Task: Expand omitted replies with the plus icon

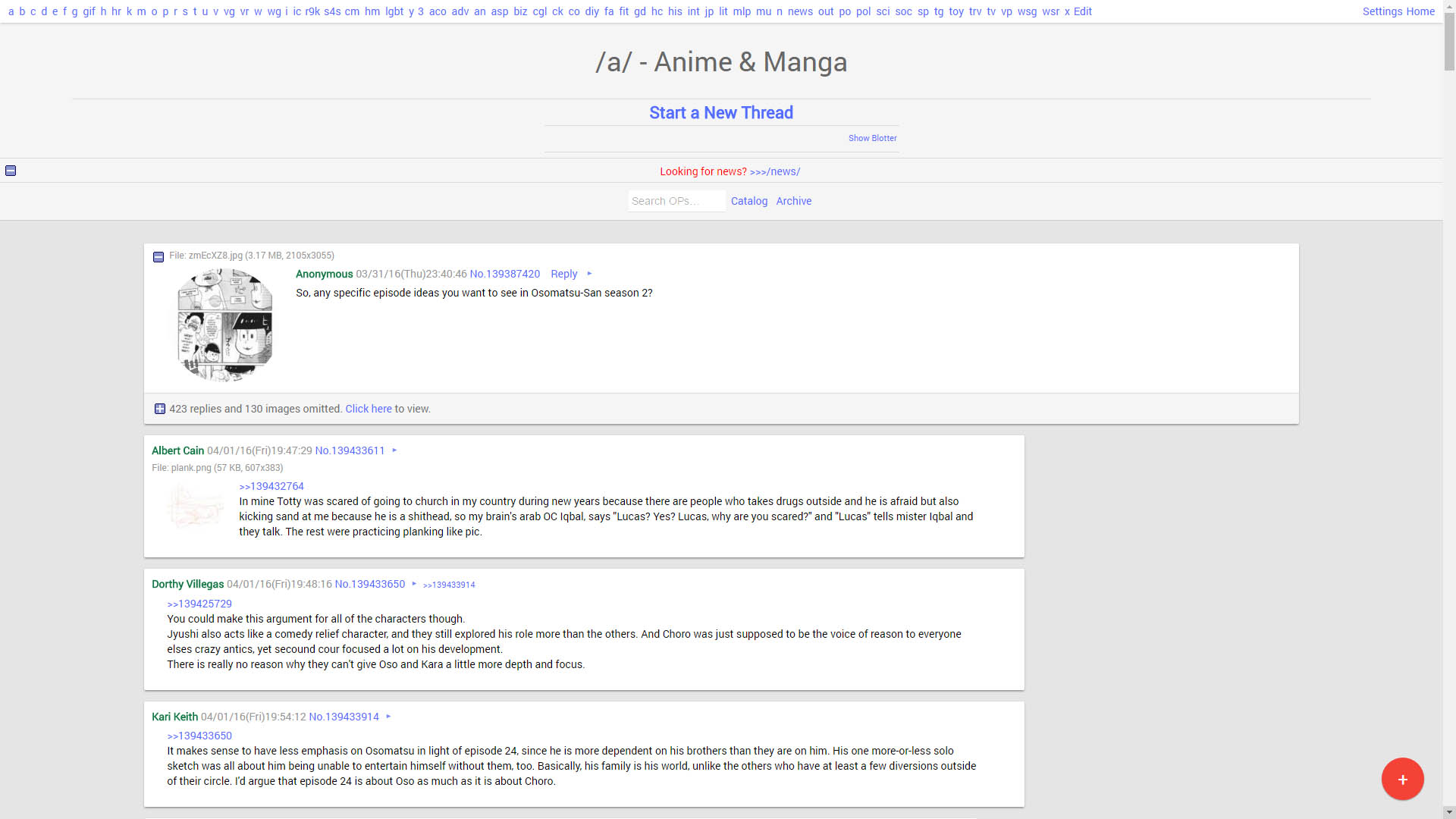Action: (x=159, y=408)
